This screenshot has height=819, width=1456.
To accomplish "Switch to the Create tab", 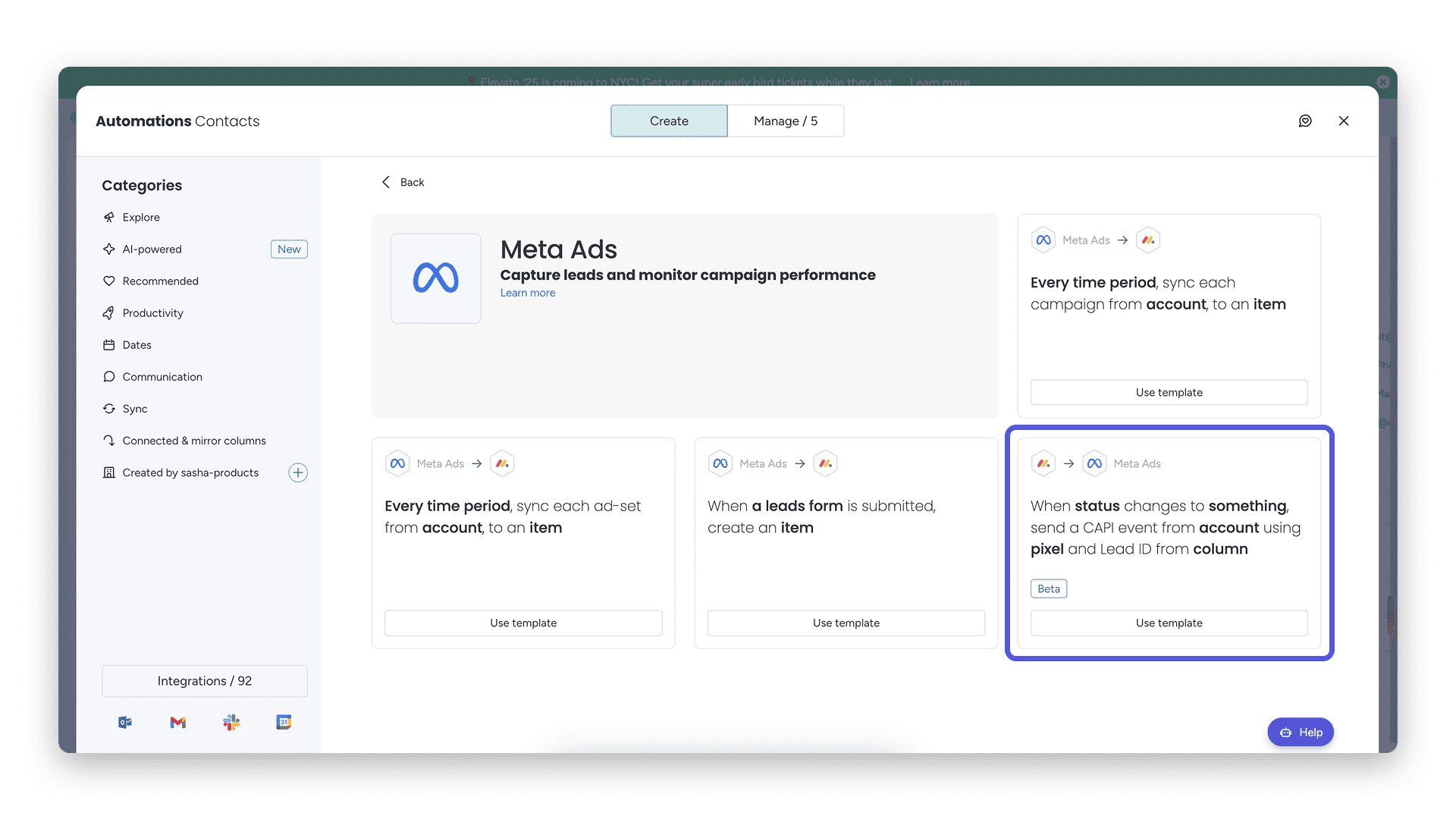I will tap(669, 121).
